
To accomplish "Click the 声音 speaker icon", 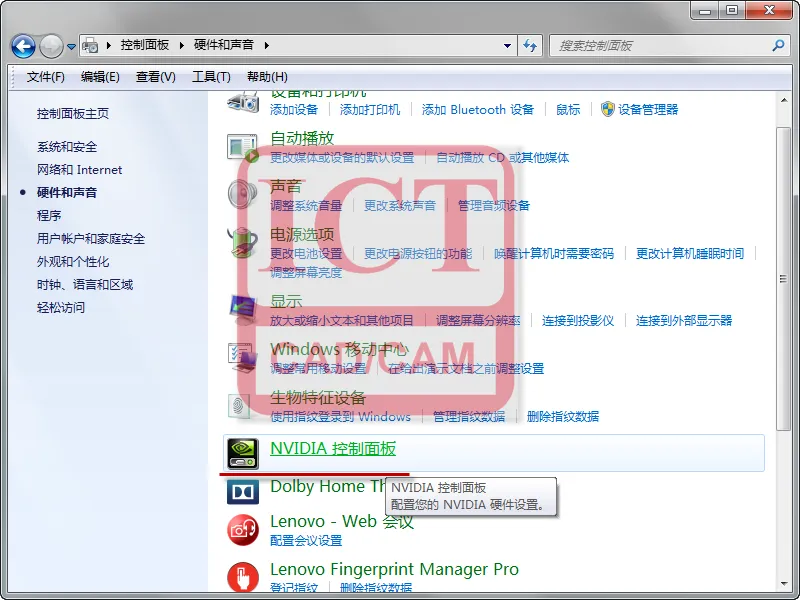I will [x=243, y=194].
